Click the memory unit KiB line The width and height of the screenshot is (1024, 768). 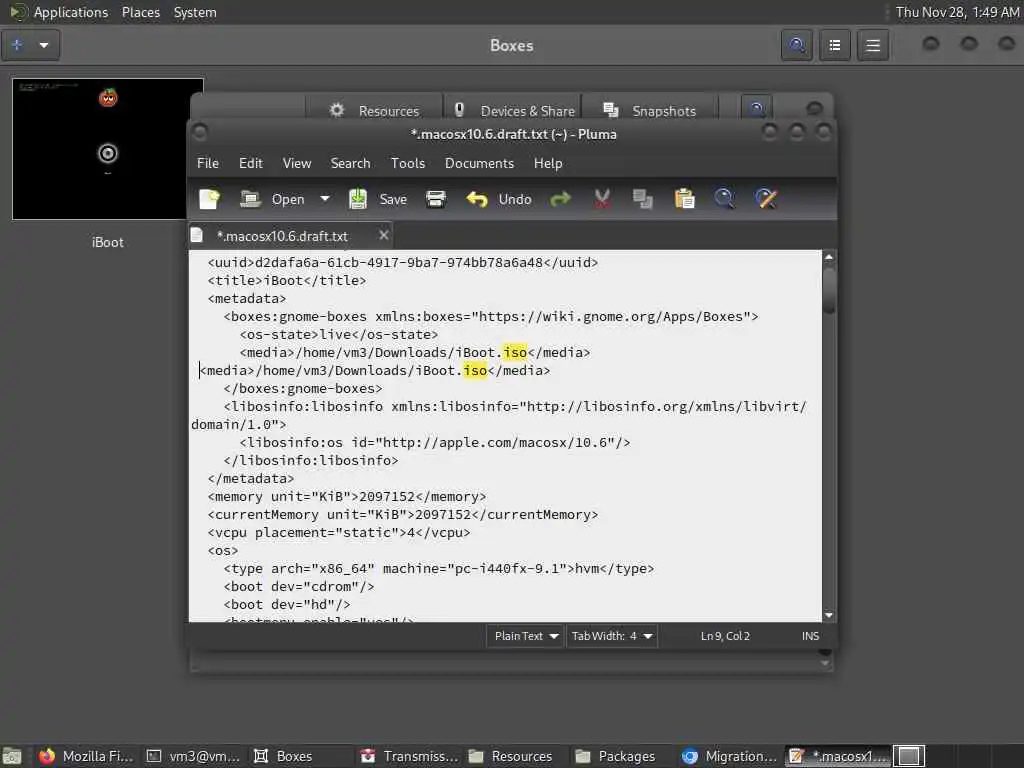(x=347, y=497)
